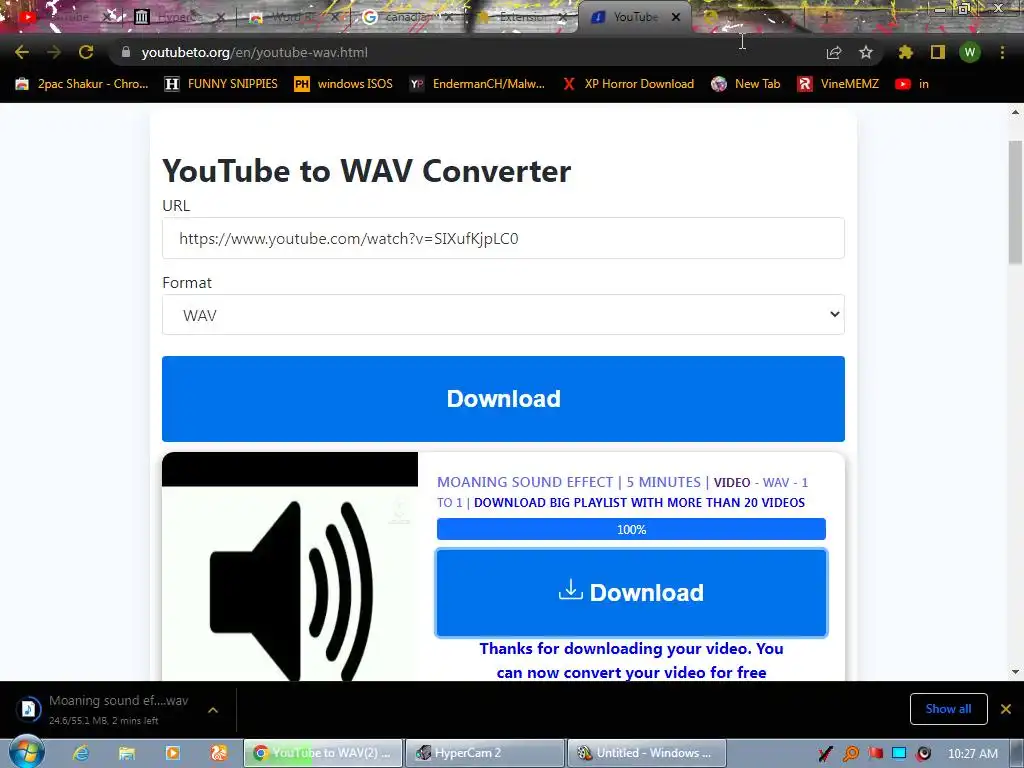The image size is (1024, 768).
Task: Open a new tab with plus button
Action: tap(826, 17)
